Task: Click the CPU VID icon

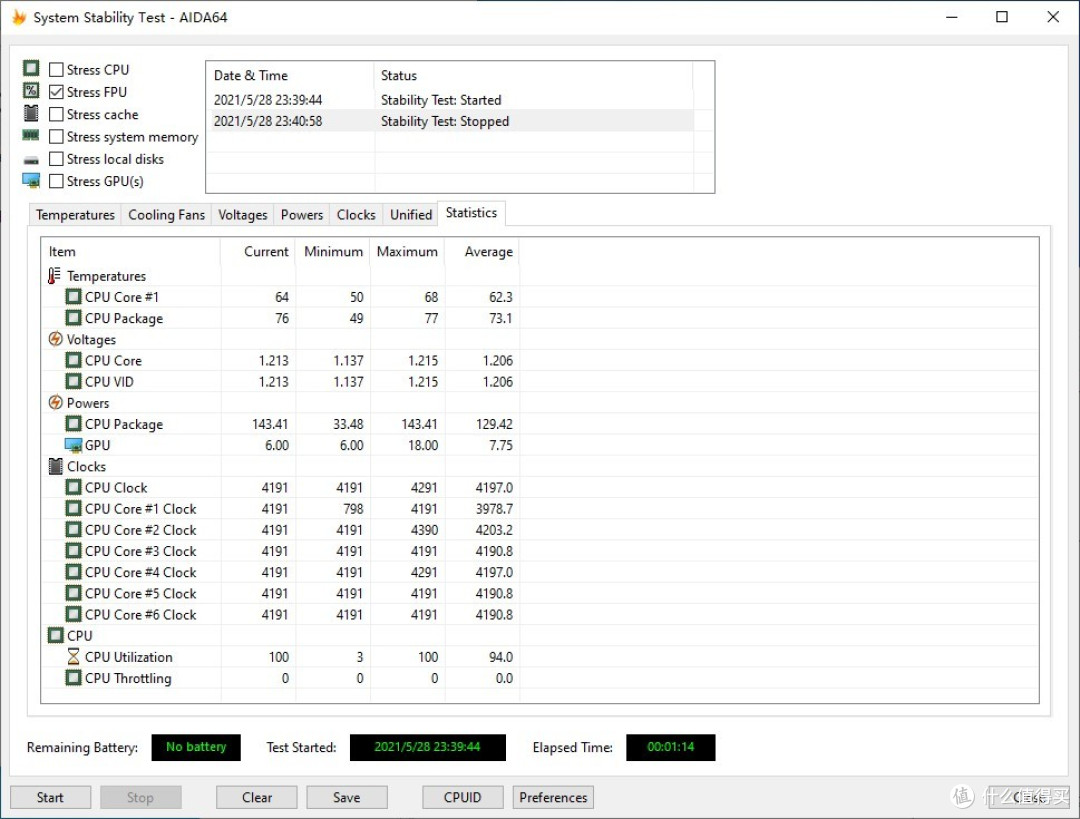Action: [73, 381]
